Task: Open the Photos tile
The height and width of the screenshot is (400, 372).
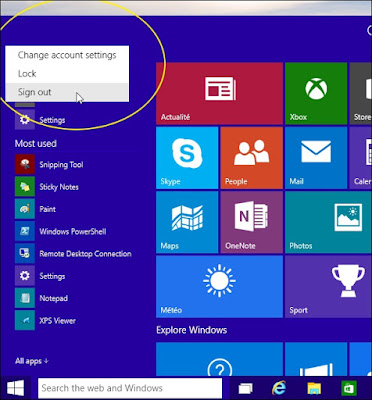Action: (x=329, y=222)
